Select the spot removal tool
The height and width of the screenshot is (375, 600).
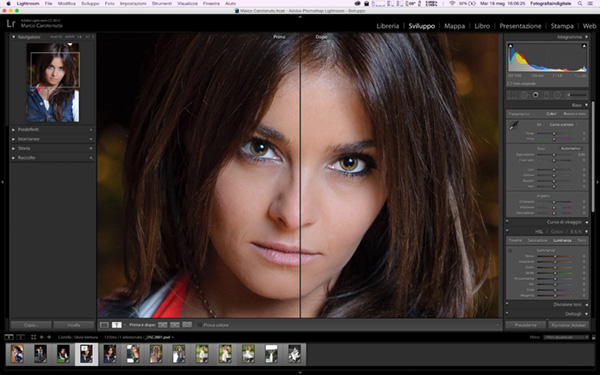[x=524, y=95]
